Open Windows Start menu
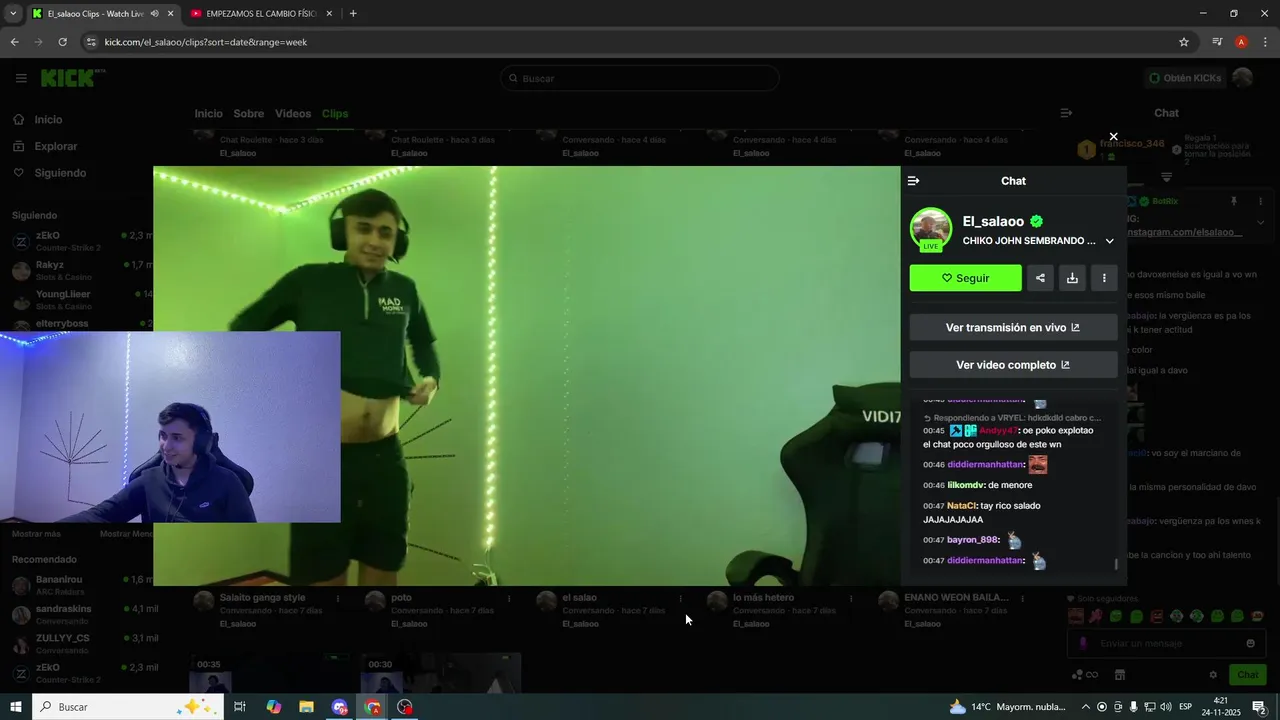The image size is (1280, 720). 16,707
